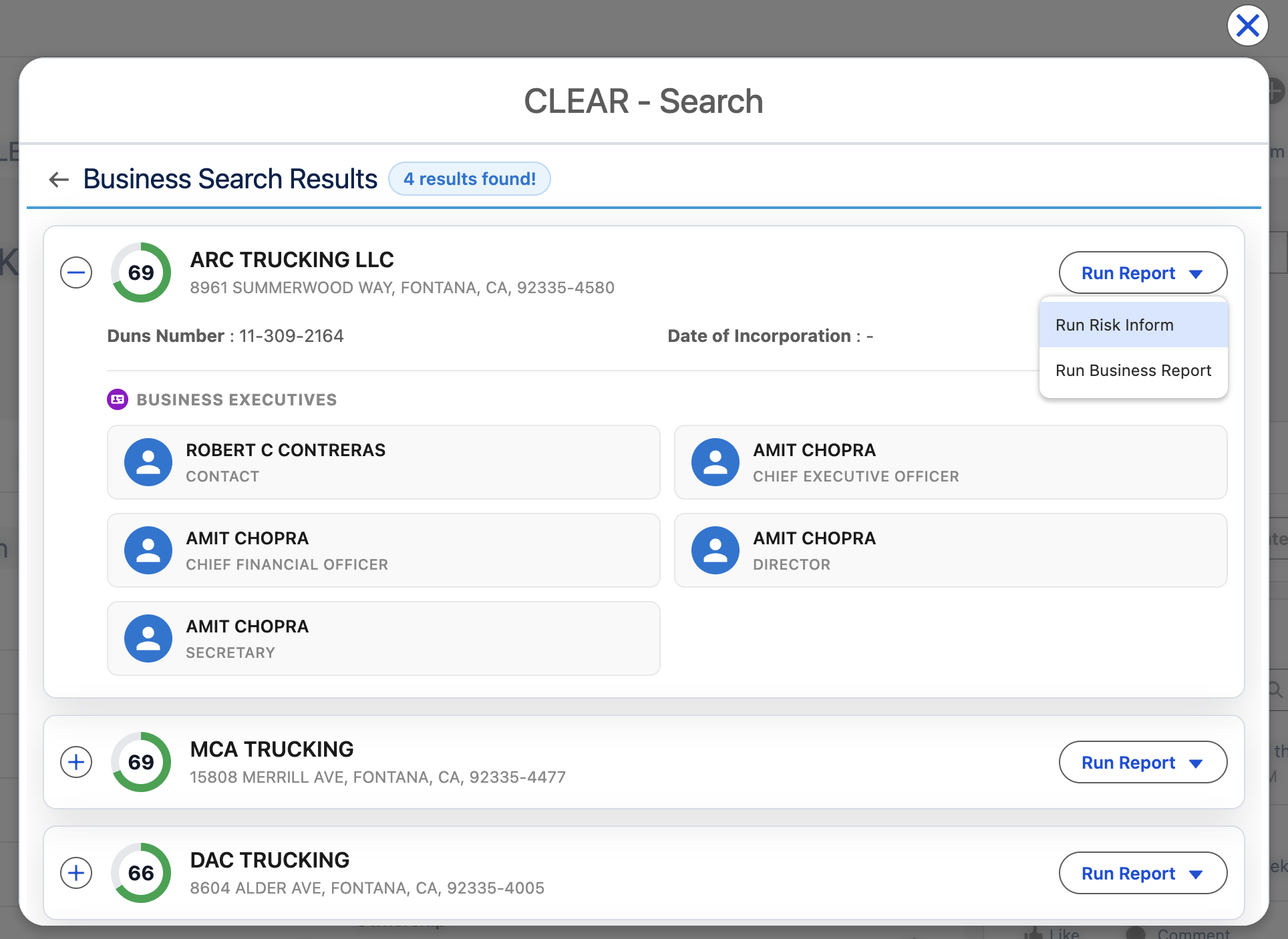Open Amit Chopra Chief Executive Officer card
Viewport: 1288px width, 939px height.
pyautogui.click(x=951, y=462)
